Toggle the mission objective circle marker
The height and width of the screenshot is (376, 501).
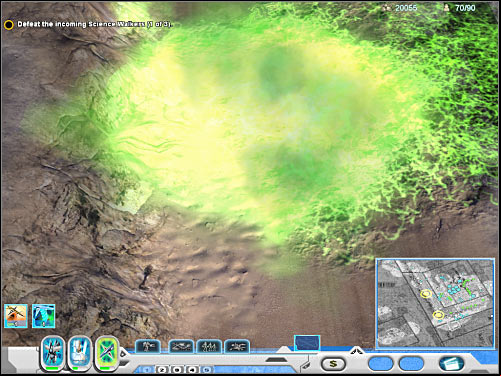click(x=9, y=25)
